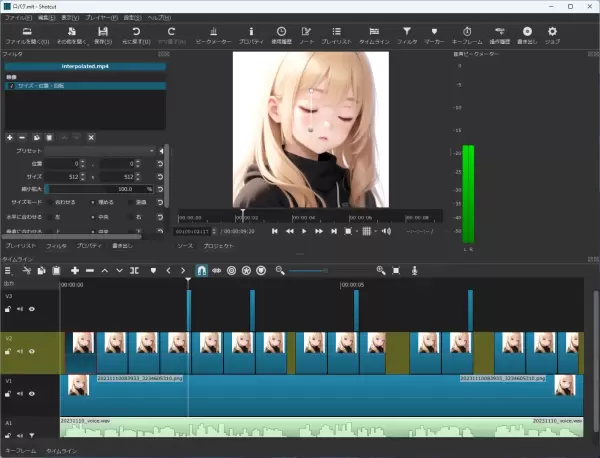Toggle ripple markers icon
Screen dimensions: 600x458
click(x=261, y=271)
